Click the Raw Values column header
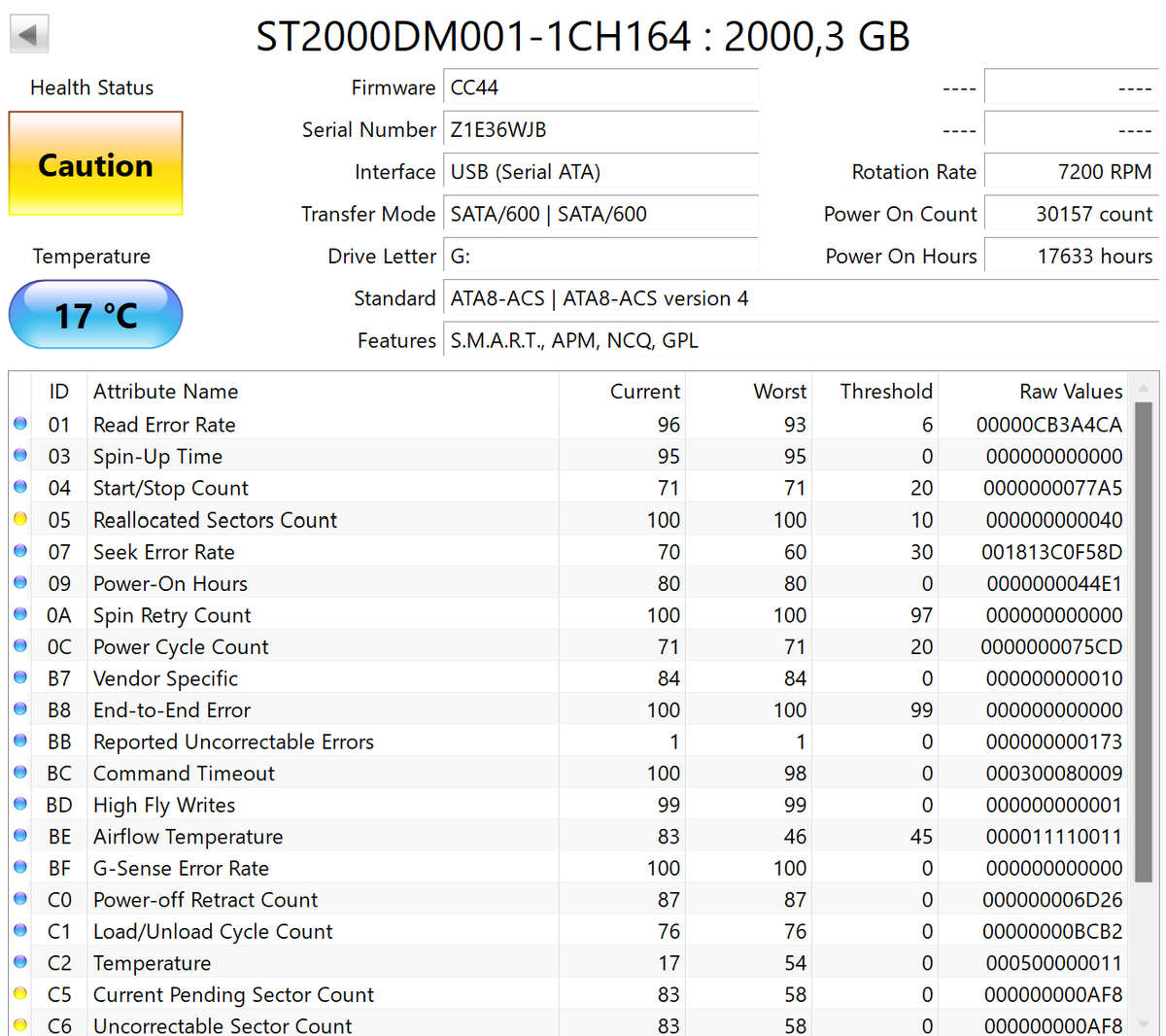This screenshot has width=1166, height=1036. pos(1070,391)
